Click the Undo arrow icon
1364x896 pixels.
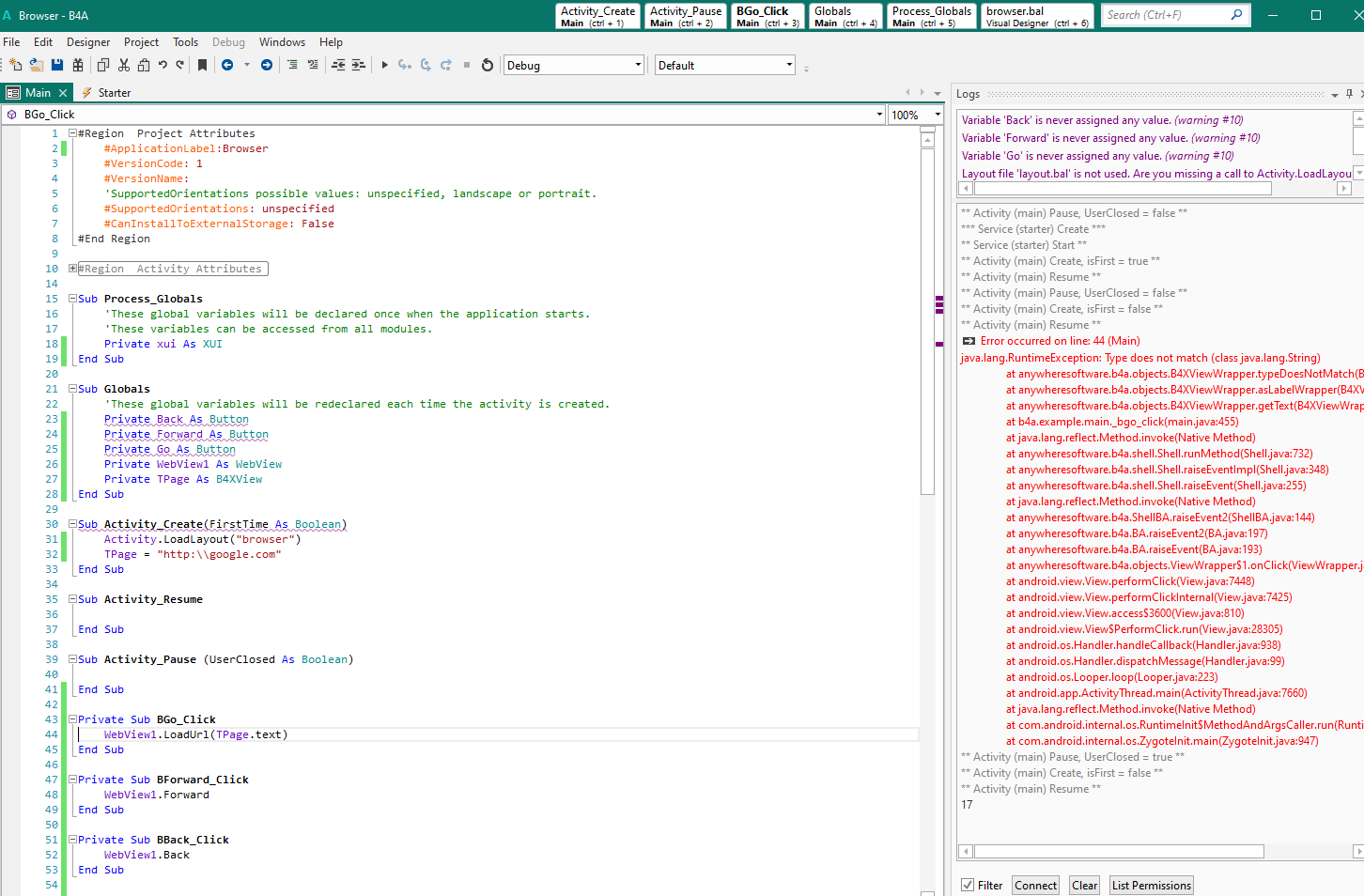pos(163,65)
